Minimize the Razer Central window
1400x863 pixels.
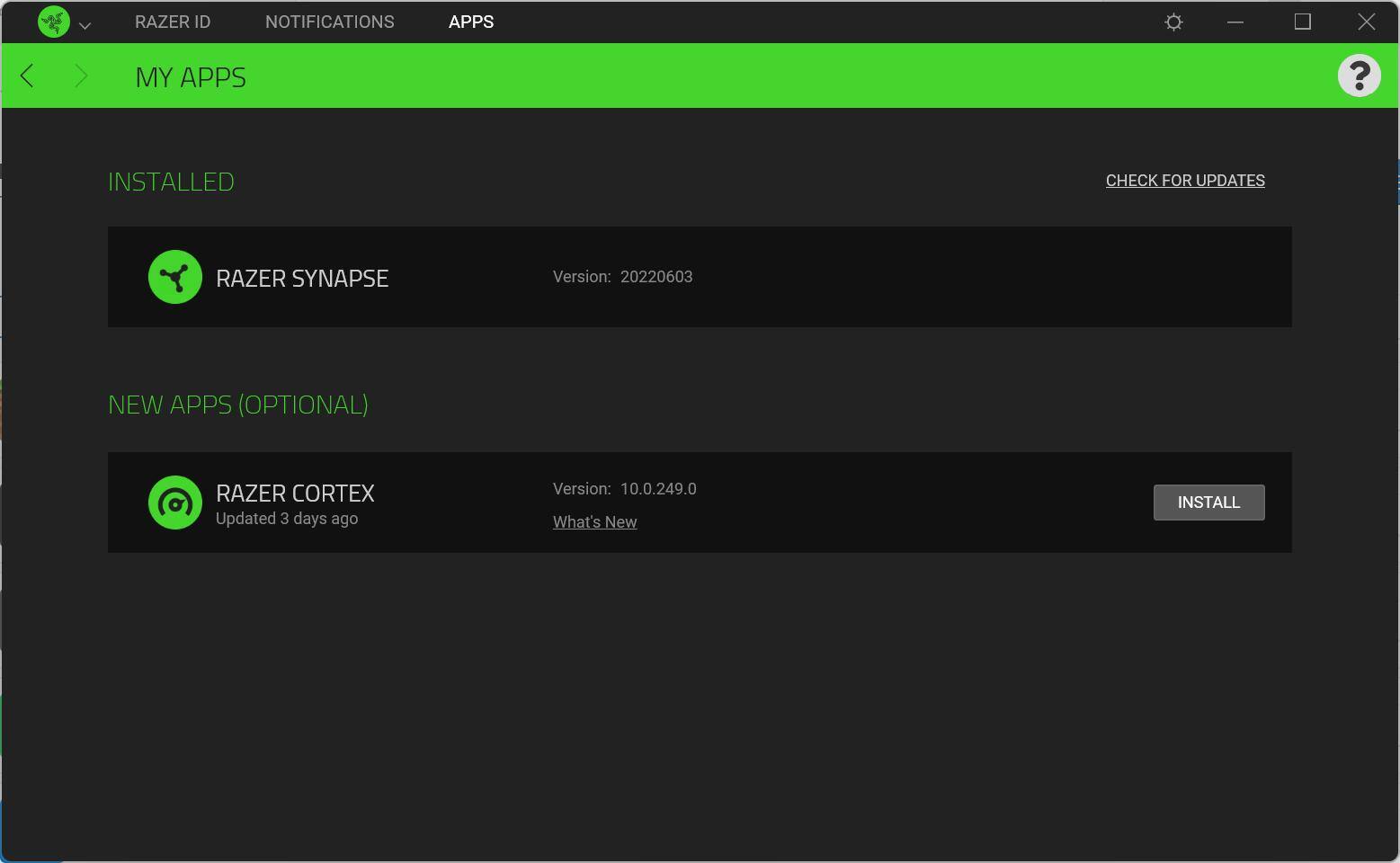click(1235, 22)
